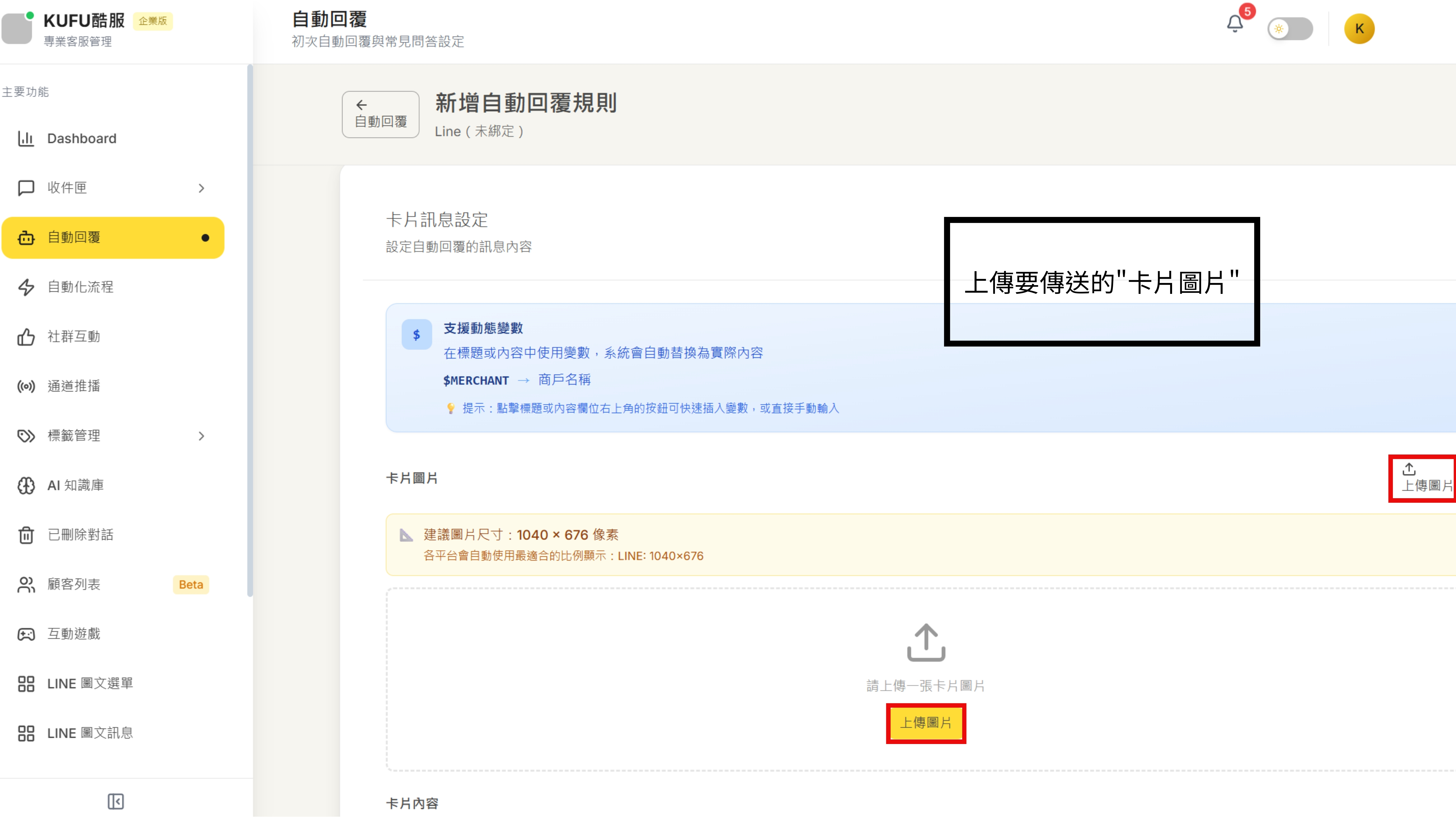
Task: Open 顧客列表 Beta section
Action: coord(74,584)
